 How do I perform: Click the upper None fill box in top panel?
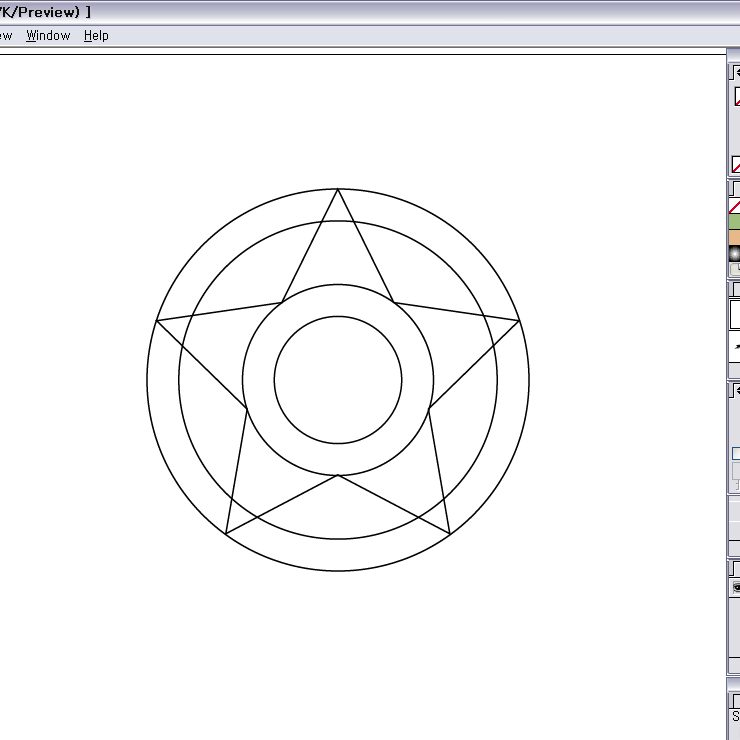point(737,97)
